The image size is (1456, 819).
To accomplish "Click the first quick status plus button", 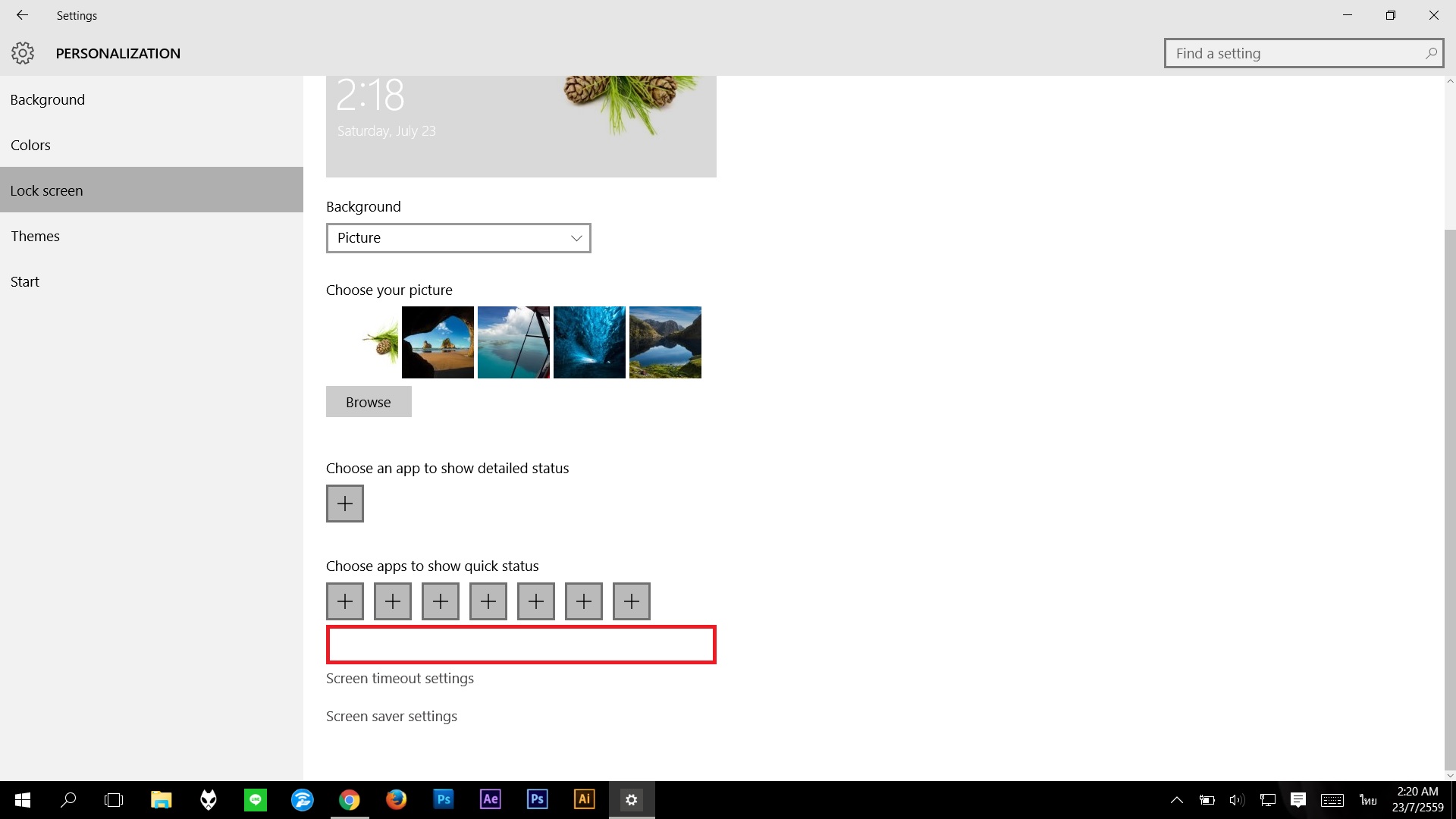I will (x=345, y=601).
